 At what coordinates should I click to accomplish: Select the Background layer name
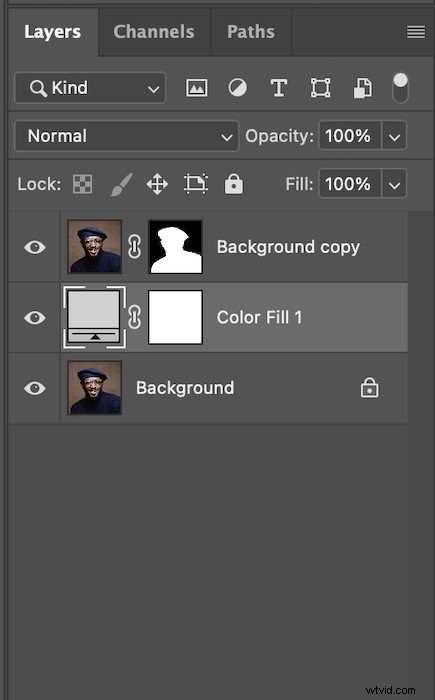pyautogui.click(x=185, y=388)
